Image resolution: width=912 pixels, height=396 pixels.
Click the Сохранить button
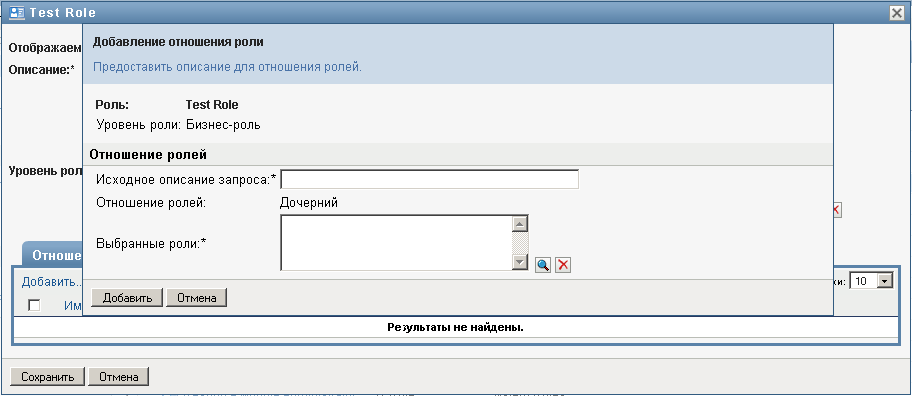coord(48,377)
